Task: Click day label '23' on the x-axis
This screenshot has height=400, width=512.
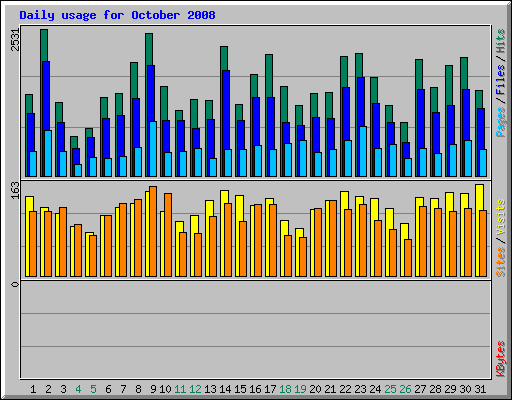Action: [360, 389]
